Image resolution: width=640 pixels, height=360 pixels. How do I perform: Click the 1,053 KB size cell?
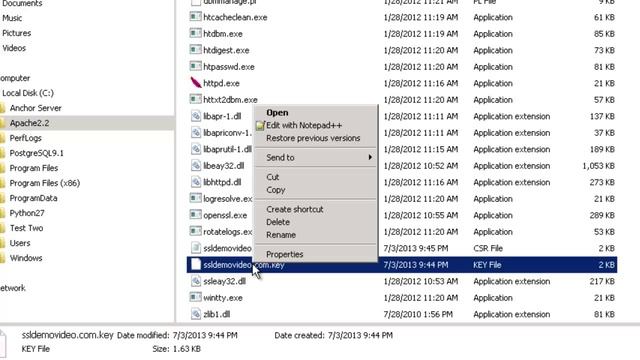(x=598, y=165)
